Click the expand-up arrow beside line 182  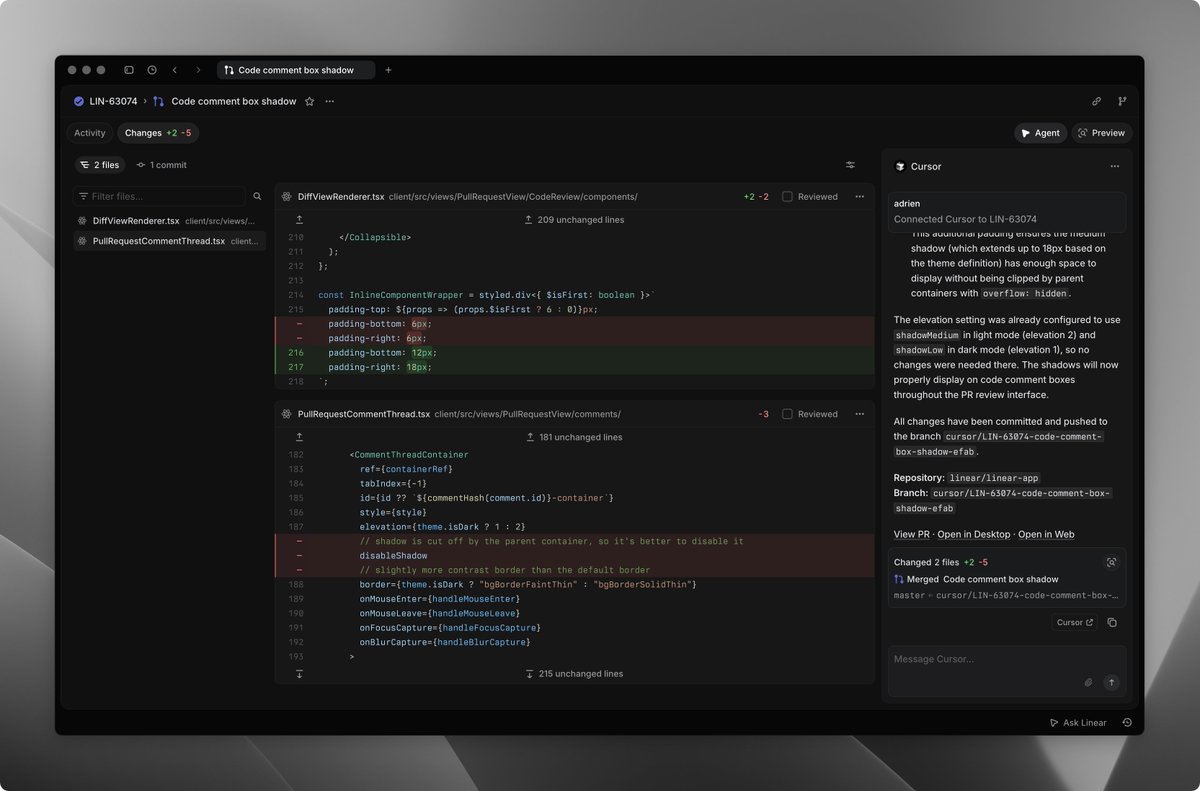pyautogui.click(x=299, y=437)
